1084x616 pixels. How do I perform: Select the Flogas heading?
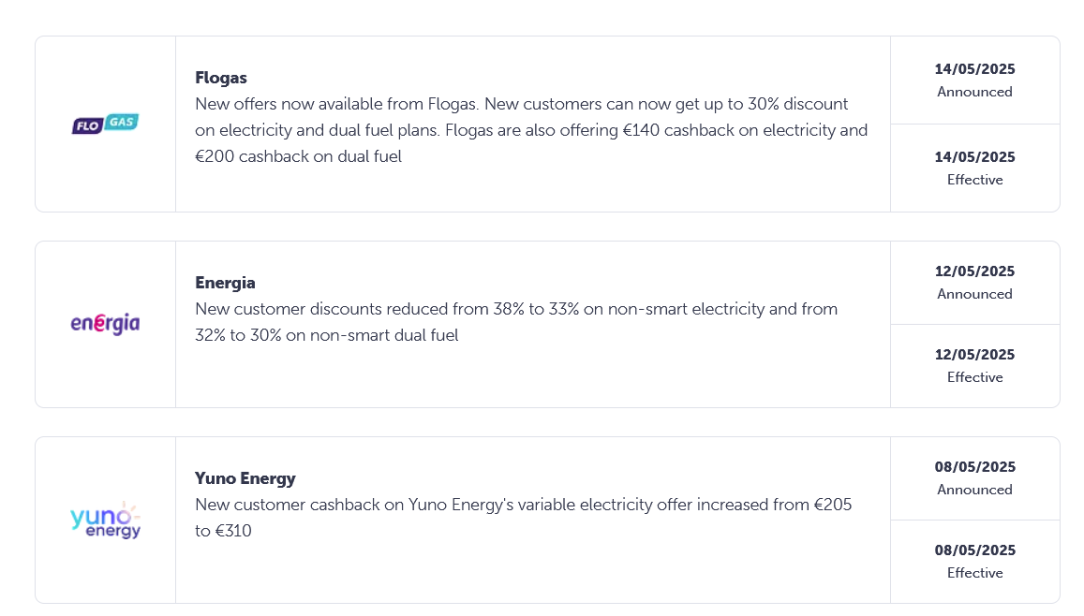click(221, 77)
